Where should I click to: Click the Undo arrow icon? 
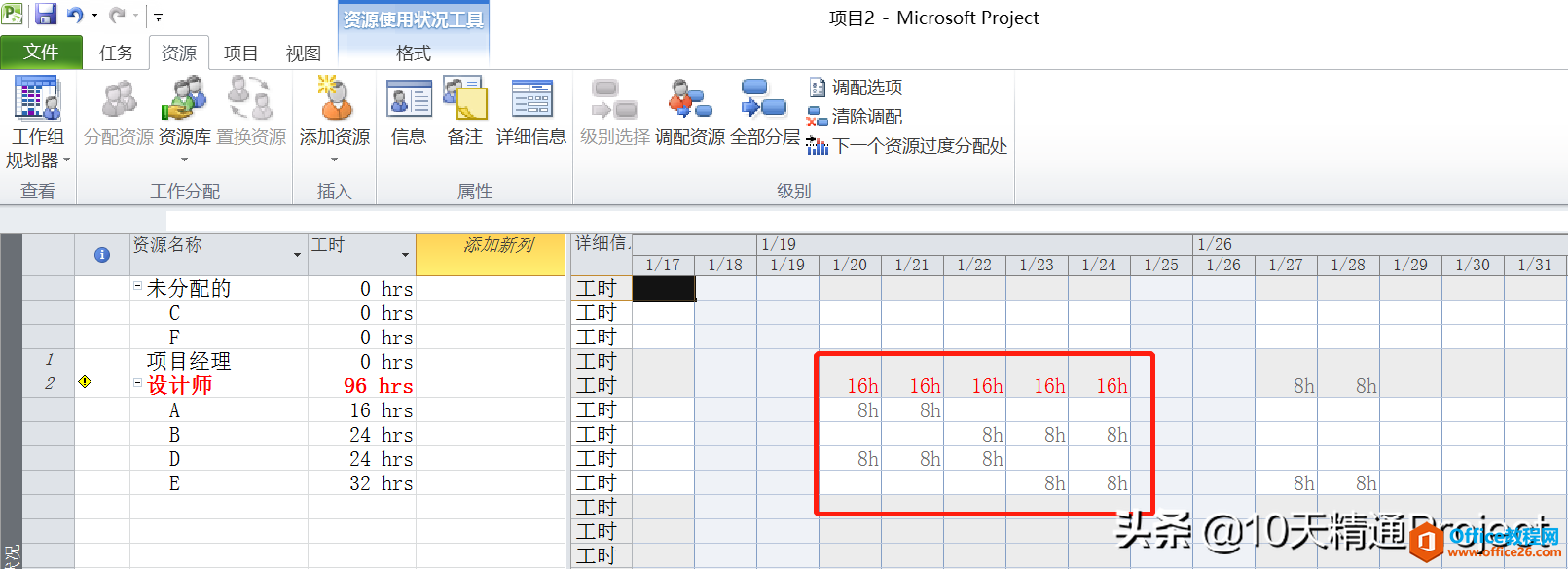(75, 15)
